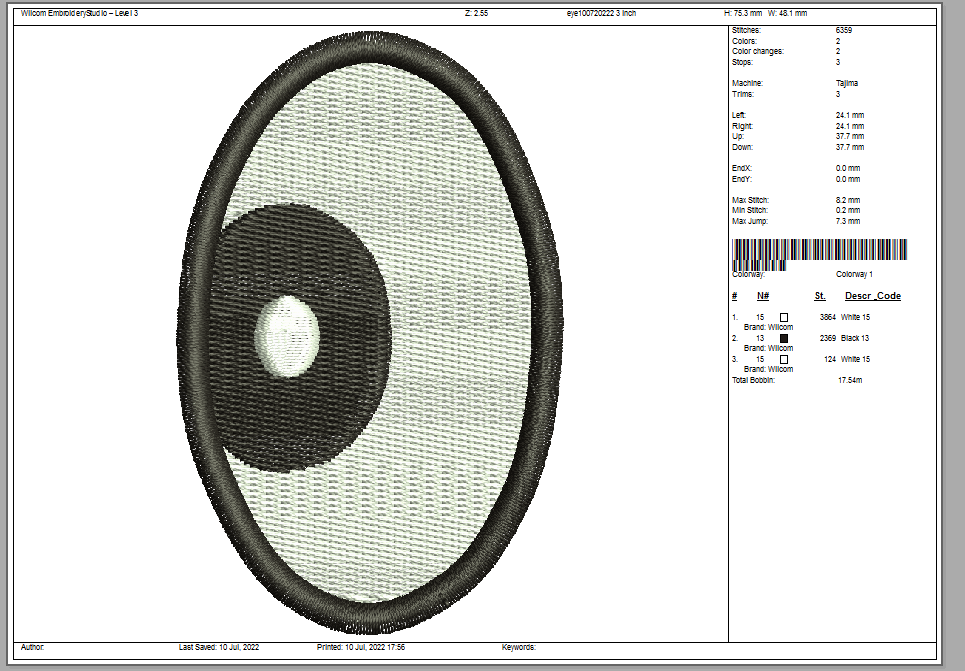Viewport: 965px width, 671px height.
Task: Select the Total Bobbin 17.54m value
Action: pos(851,380)
